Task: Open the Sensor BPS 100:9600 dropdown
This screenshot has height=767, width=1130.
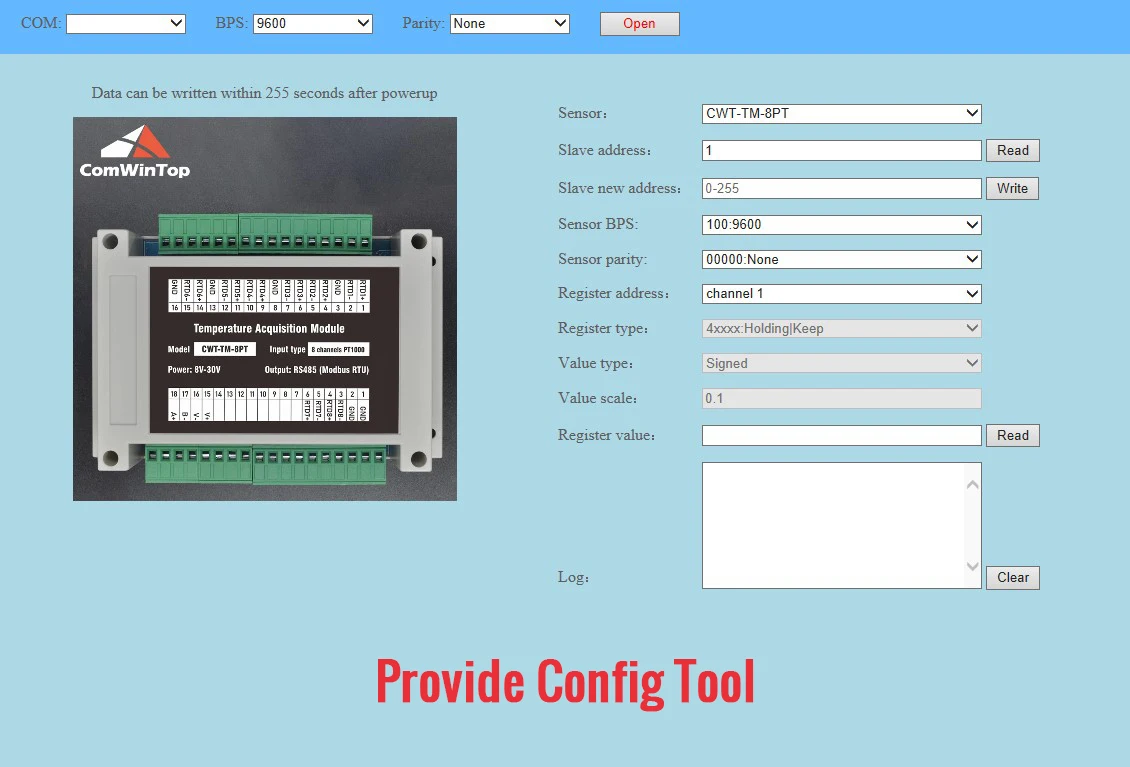Action: coord(842,224)
